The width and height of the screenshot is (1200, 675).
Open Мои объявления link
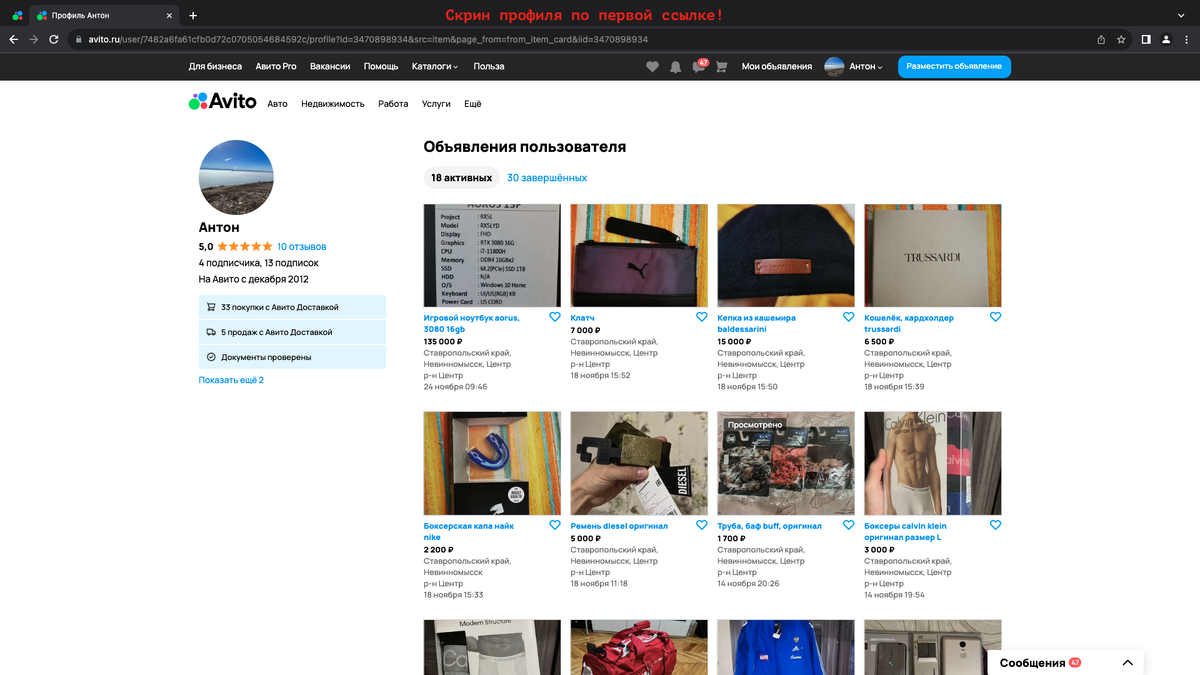[777, 66]
